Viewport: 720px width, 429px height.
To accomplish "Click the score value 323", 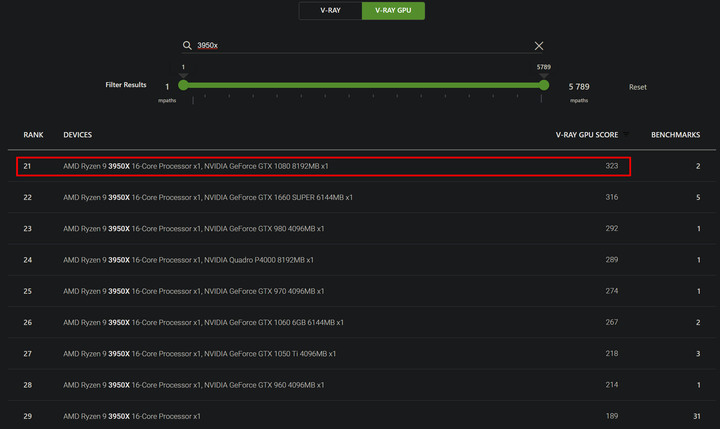I will click(611, 166).
